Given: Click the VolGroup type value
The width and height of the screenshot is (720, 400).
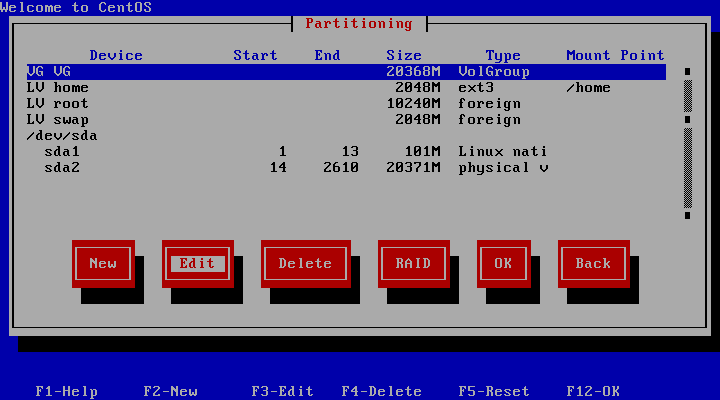Looking at the screenshot, I should click(x=494, y=72).
